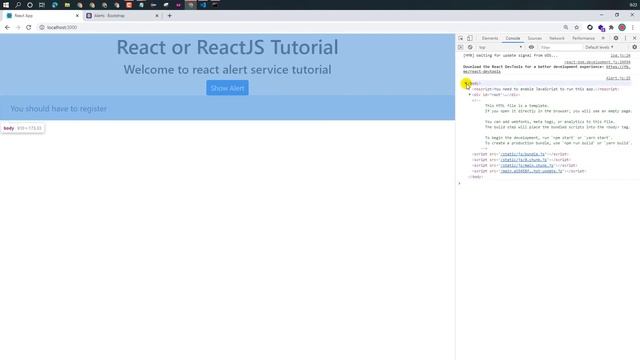Open Windows search from the taskbar

(x=18, y=5)
